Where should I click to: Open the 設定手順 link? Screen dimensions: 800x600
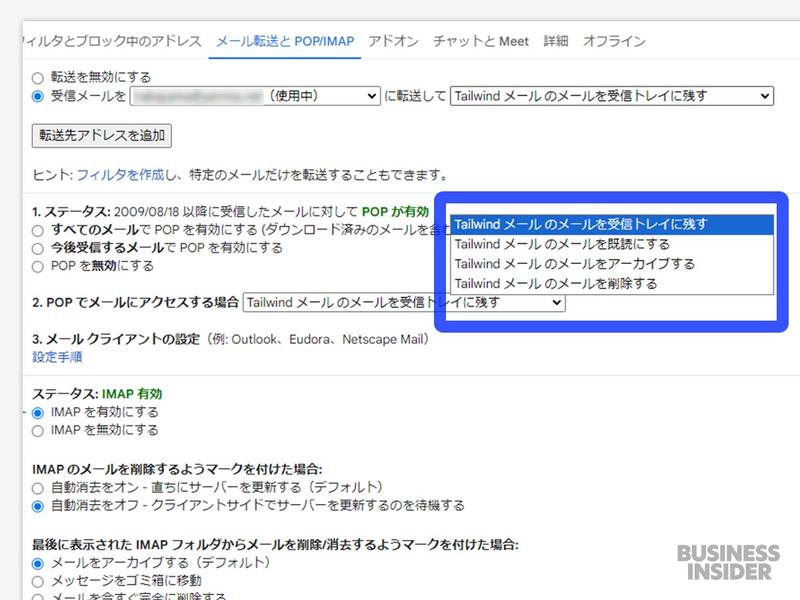pos(57,357)
